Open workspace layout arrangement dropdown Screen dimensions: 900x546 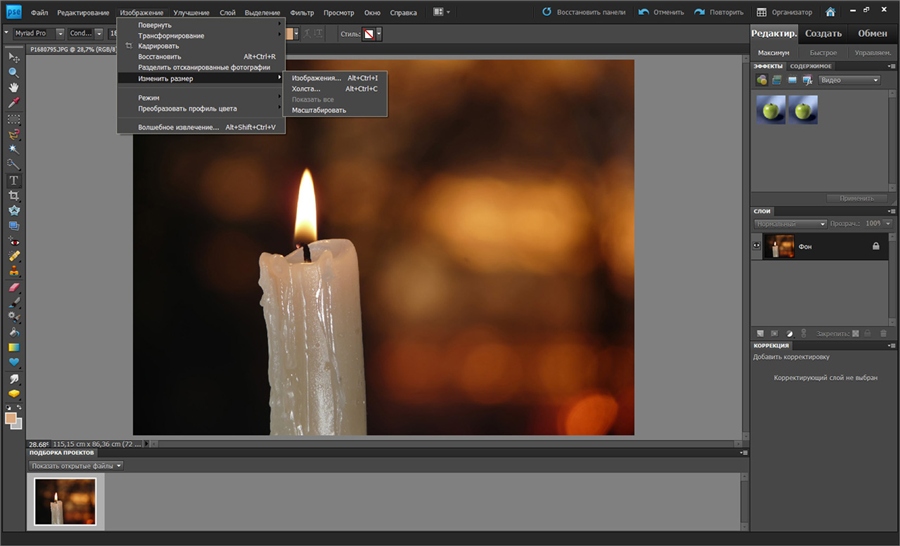click(441, 12)
